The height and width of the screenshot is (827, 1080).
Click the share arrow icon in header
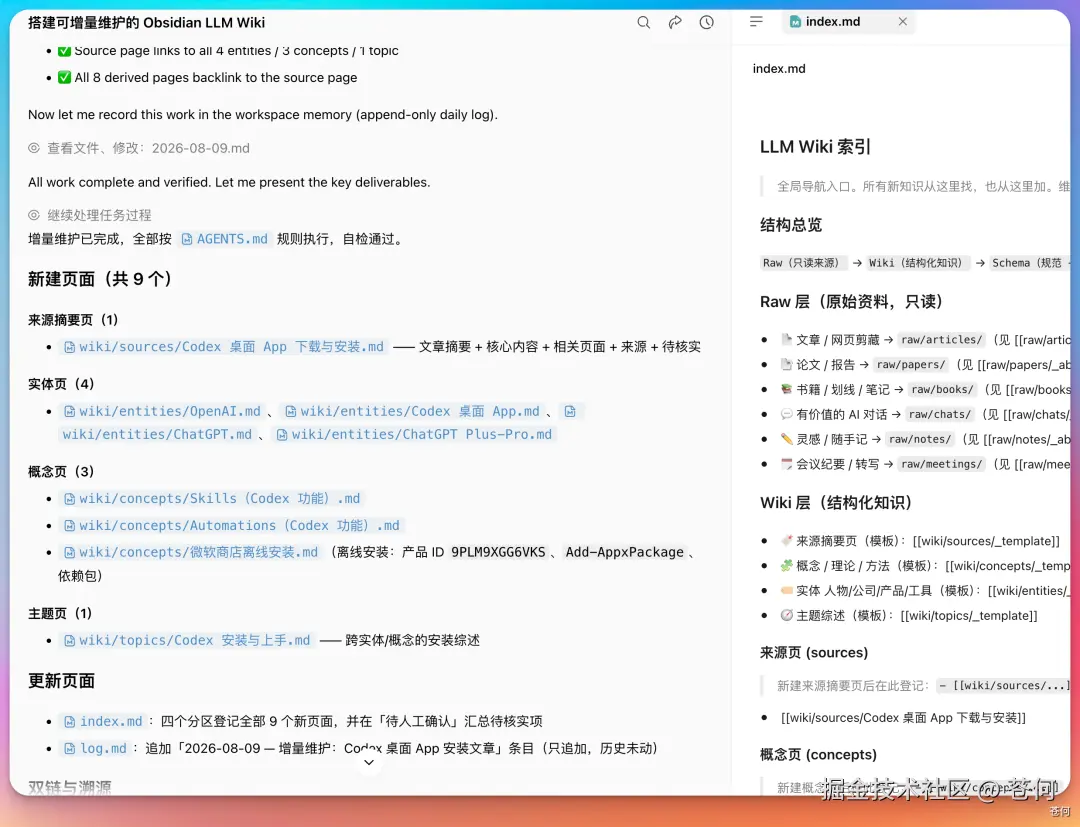click(675, 22)
